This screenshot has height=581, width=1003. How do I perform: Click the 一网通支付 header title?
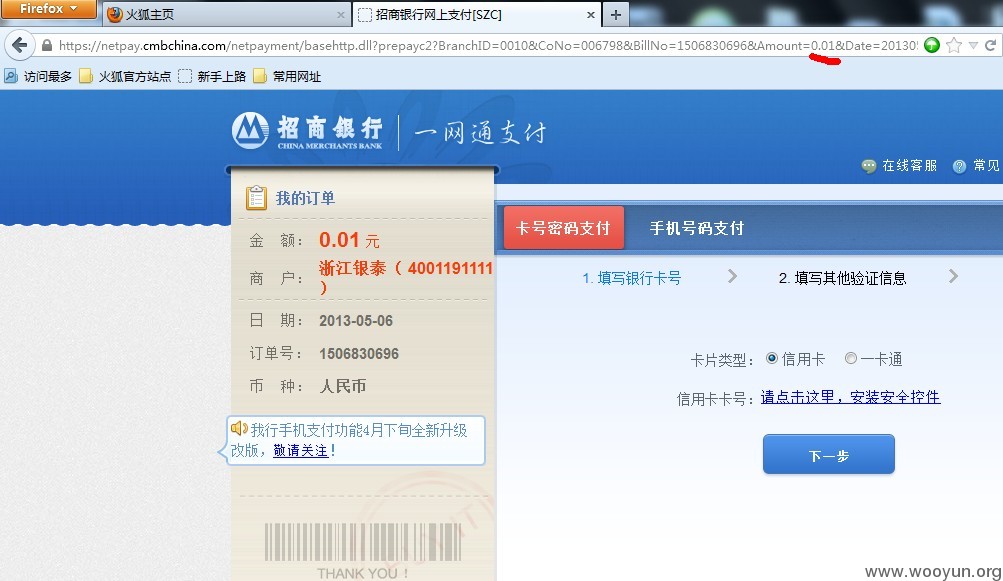[480, 132]
